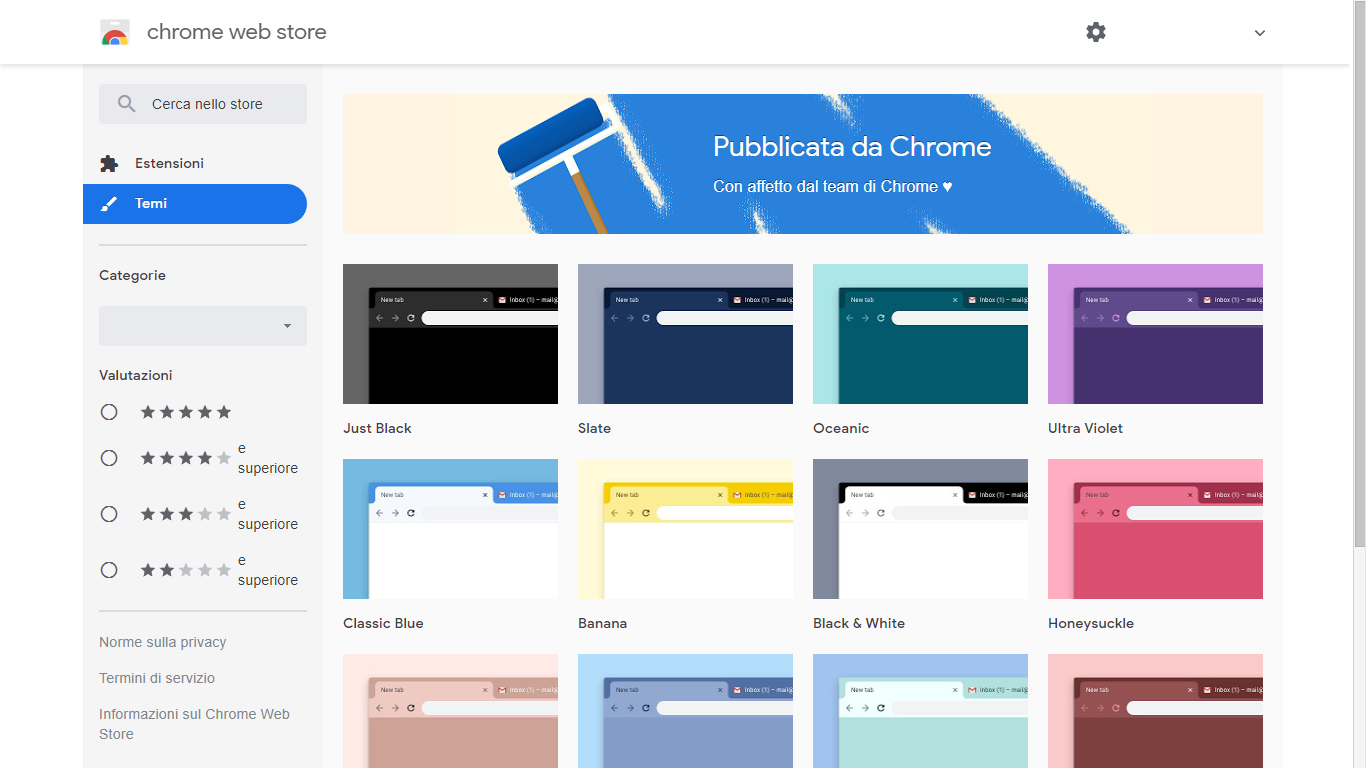Open the Categorie dropdown
This screenshot has width=1366, height=768.
[x=203, y=326]
